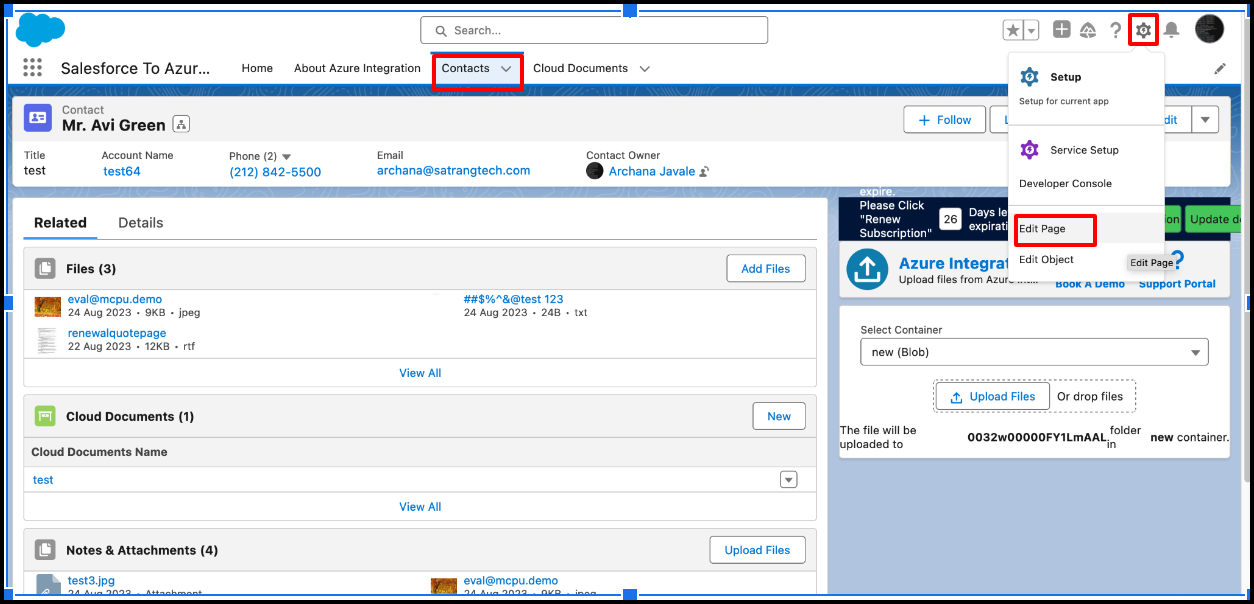Open the Contacts tab
The width and height of the screenshot is (1254, 604).
click(x=466, y=68)
